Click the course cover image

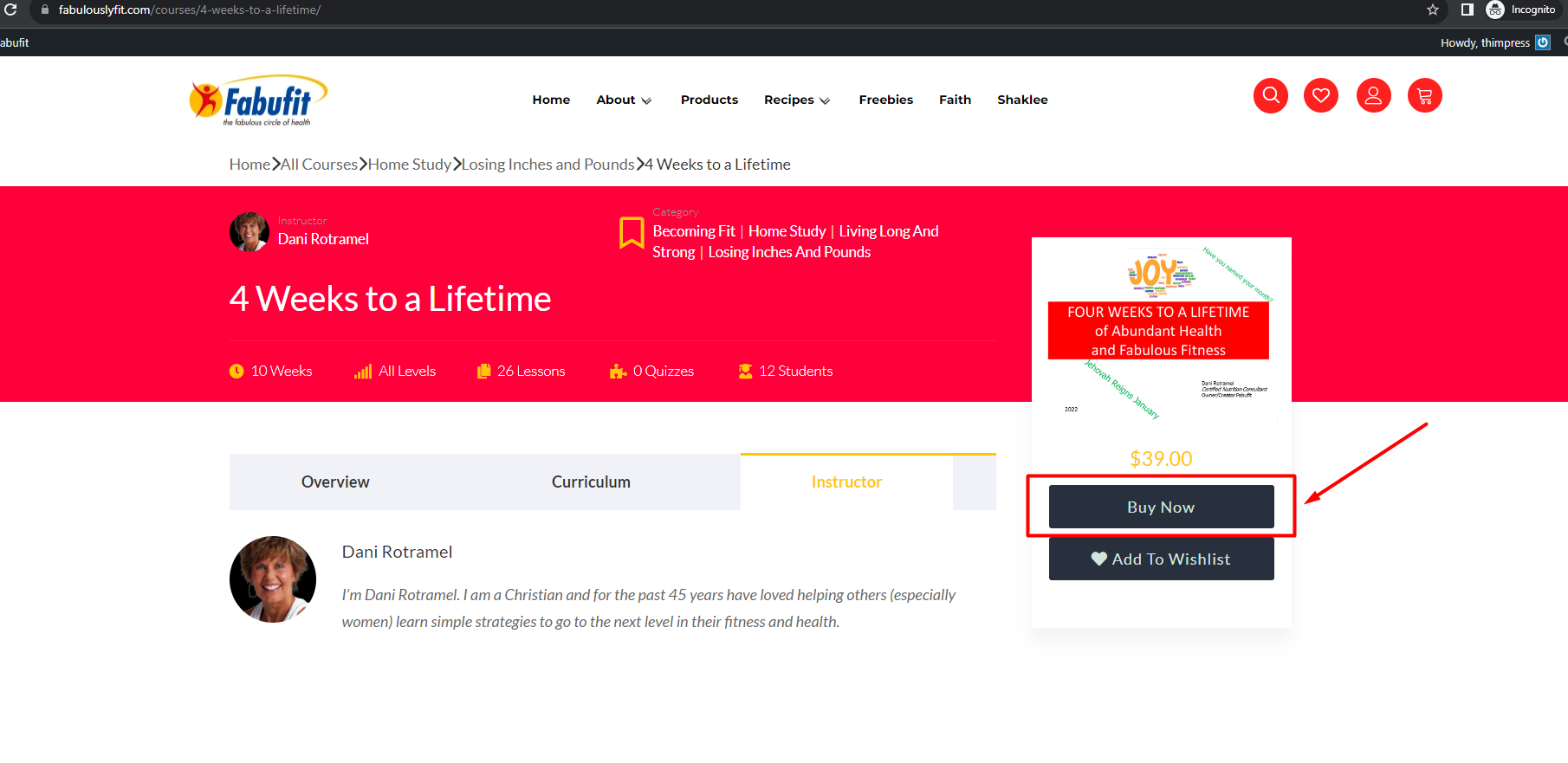1161,333
